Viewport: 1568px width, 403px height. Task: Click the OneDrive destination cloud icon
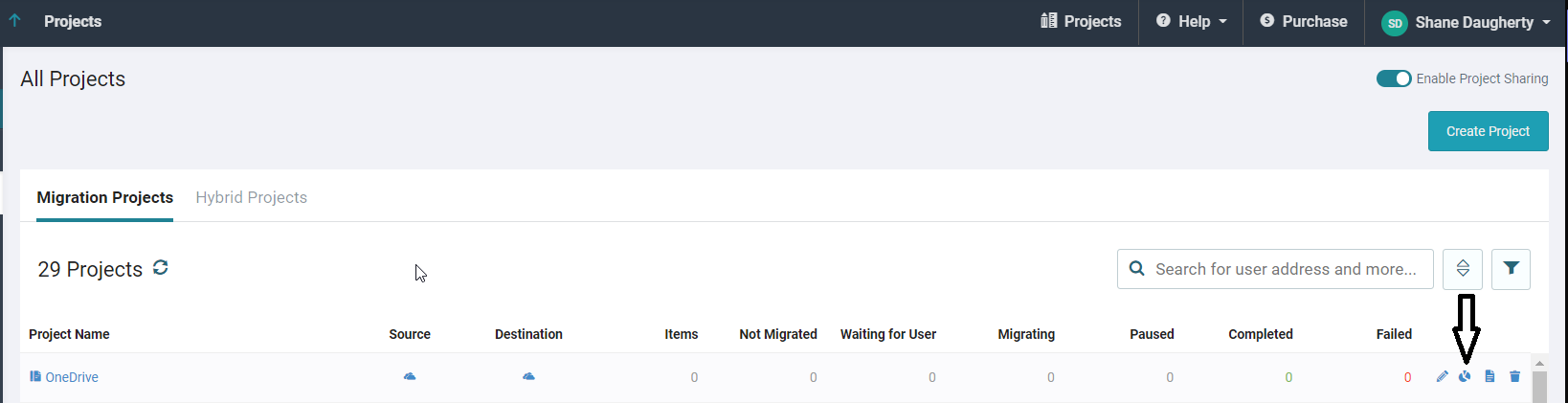point(528,377)
